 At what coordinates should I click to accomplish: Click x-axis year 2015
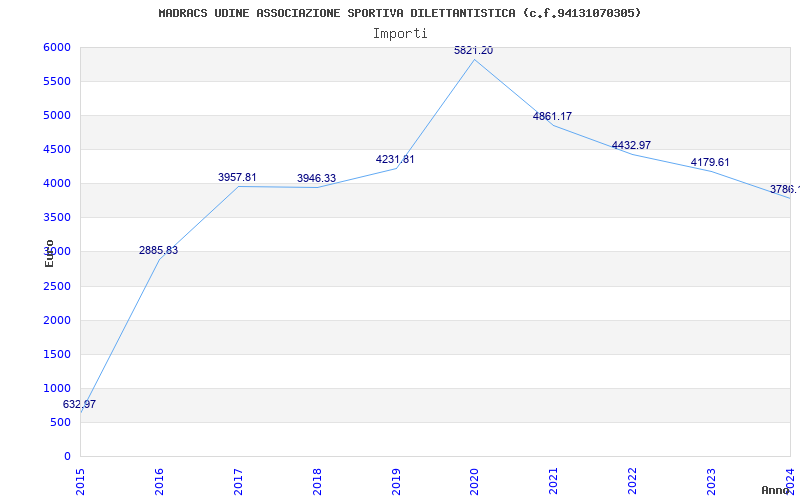click(x=80, y=481)
